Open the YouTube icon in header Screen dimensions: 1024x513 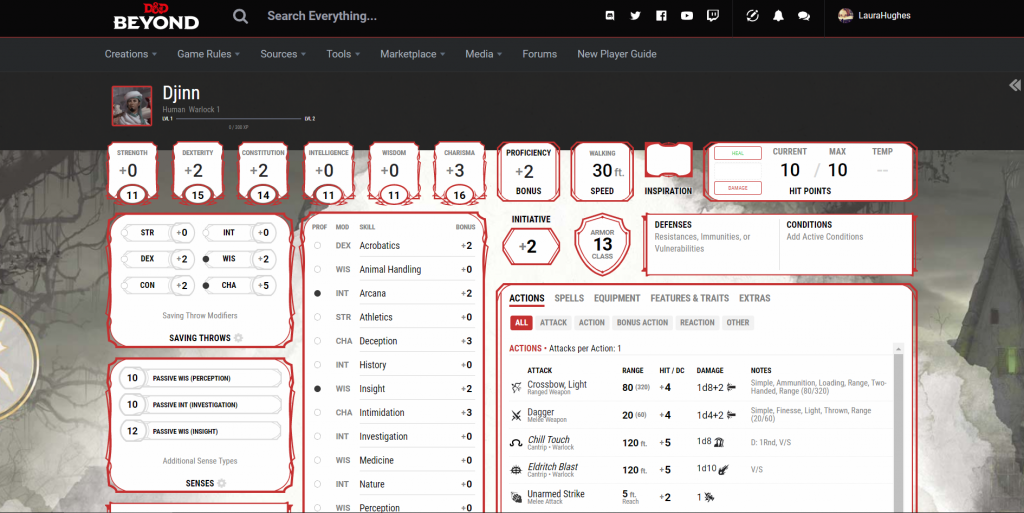pos(687,16)
